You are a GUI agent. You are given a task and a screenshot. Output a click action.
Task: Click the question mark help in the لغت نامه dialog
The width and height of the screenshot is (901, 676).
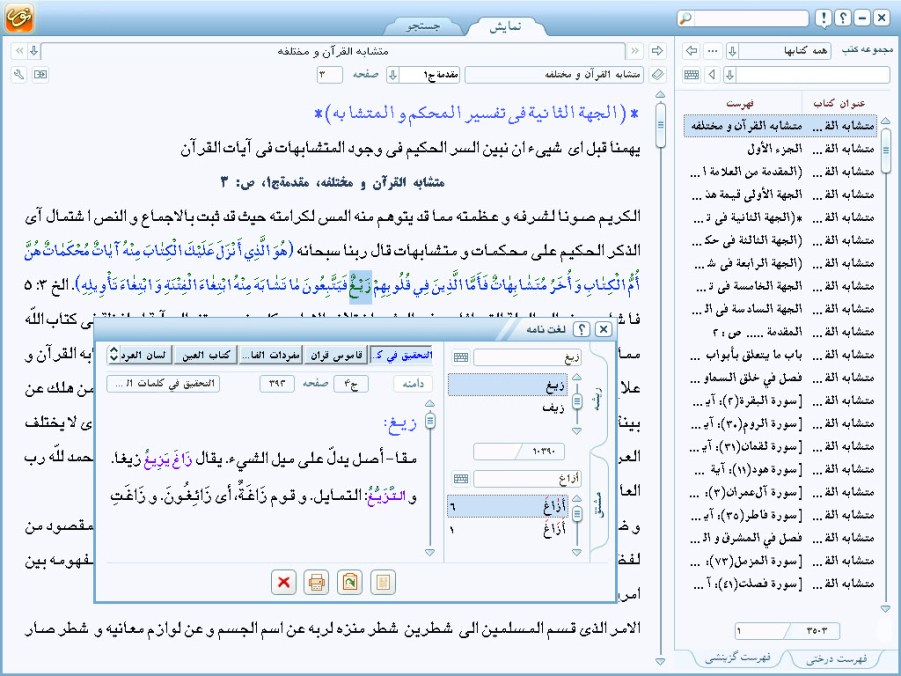point(582,329)
